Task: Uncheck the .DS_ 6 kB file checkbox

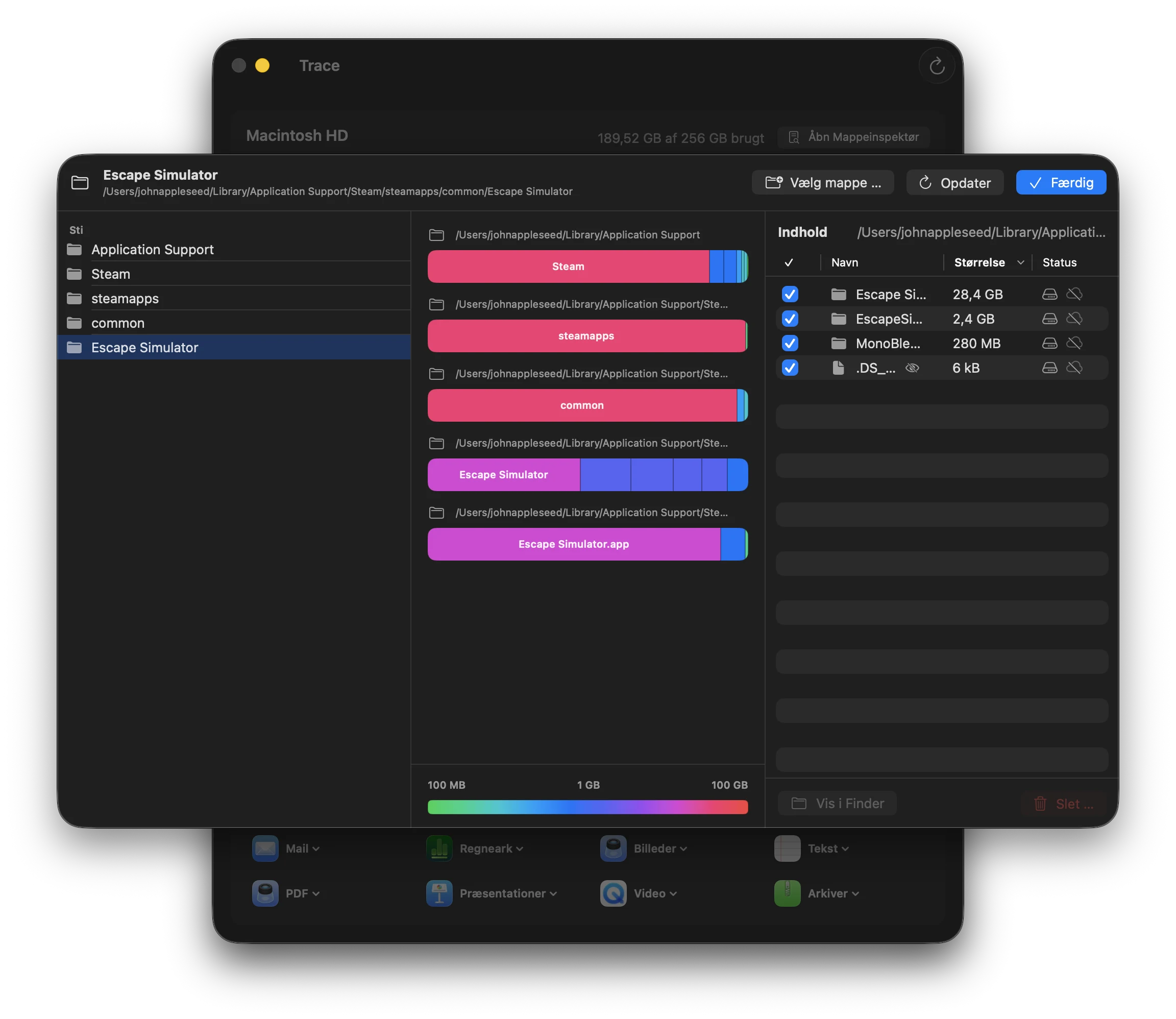Action: 790,368
